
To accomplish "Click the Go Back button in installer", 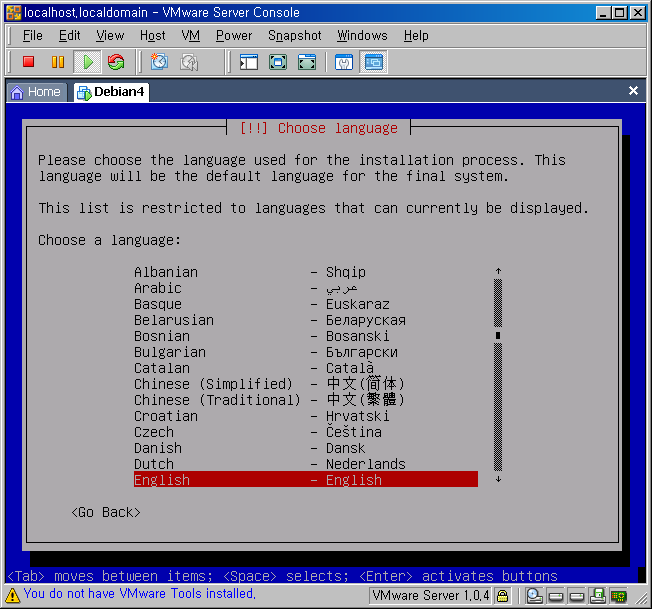I will click(x=106, y=512).
